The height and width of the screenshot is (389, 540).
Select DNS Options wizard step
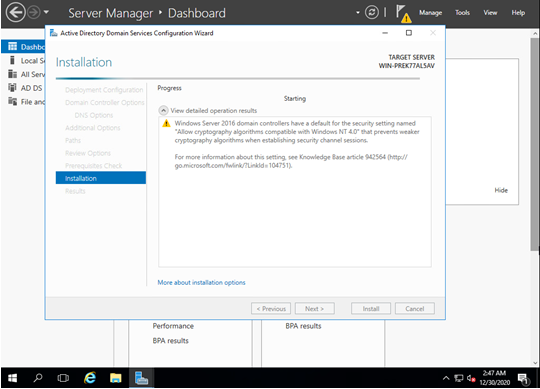(x=94, y=115)
